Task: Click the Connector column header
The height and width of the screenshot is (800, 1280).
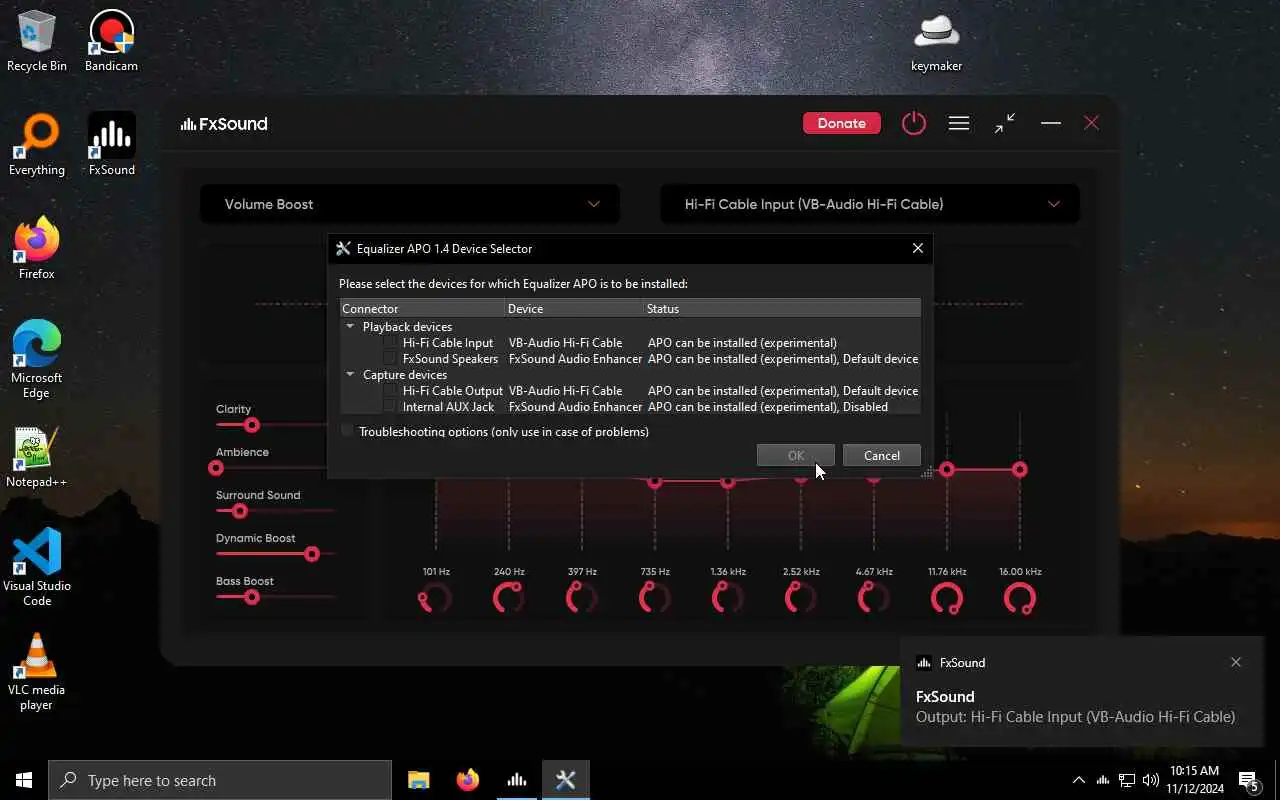Action: (x=422, y=308)
